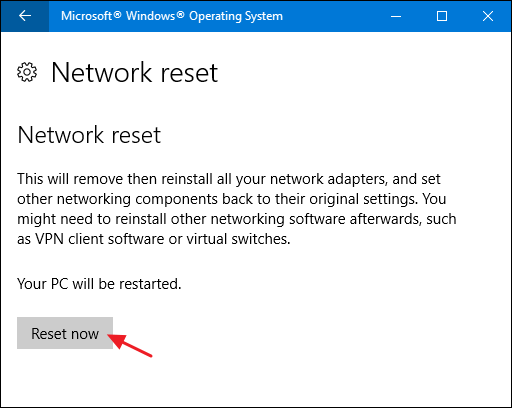This screenshot has width=512, height=408.
Task: Click the line starting 'This will remove then reinstall'
Action: click(229, 179)
